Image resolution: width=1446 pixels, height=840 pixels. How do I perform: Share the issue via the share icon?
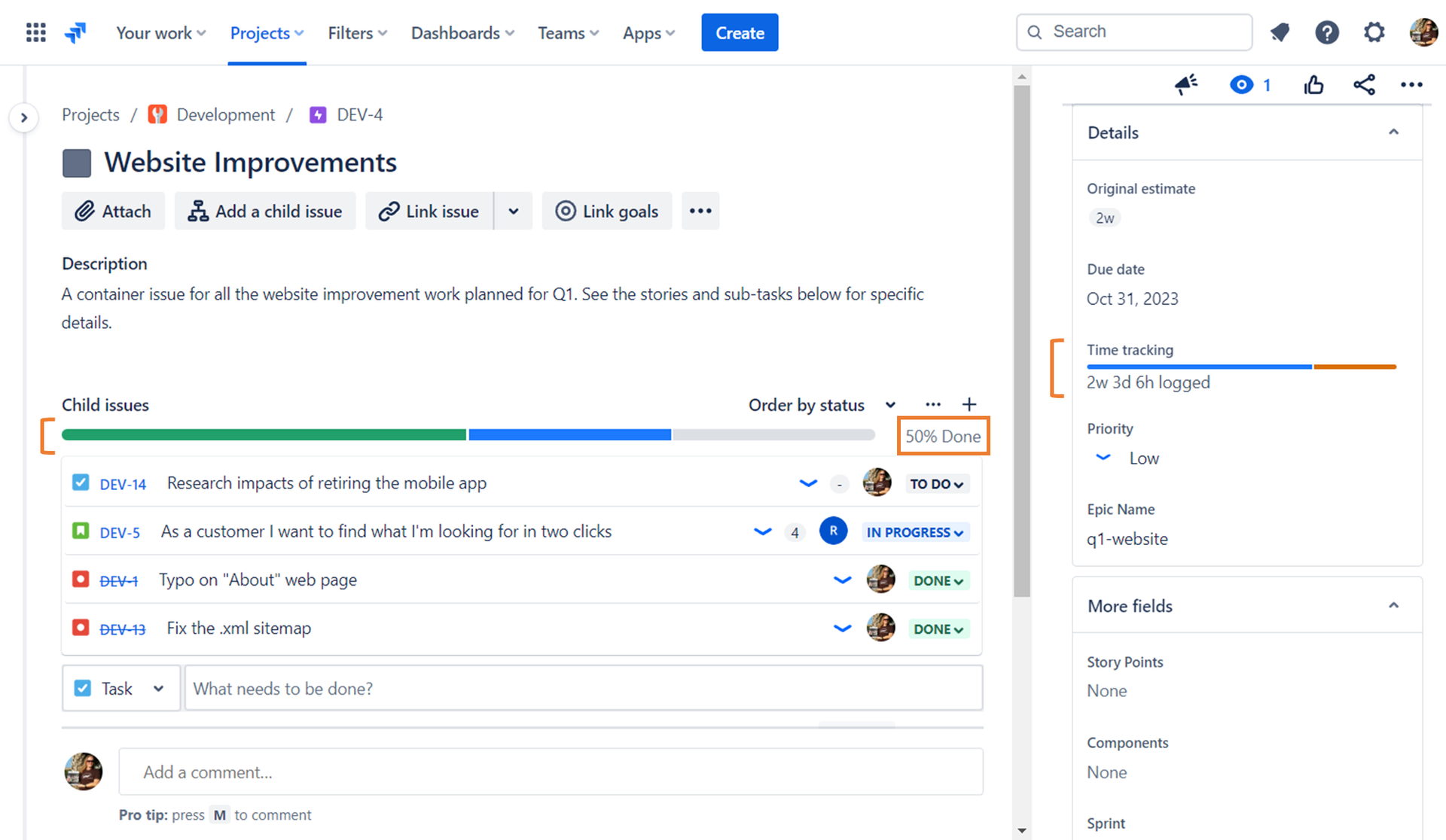[x=1365, y=84]
